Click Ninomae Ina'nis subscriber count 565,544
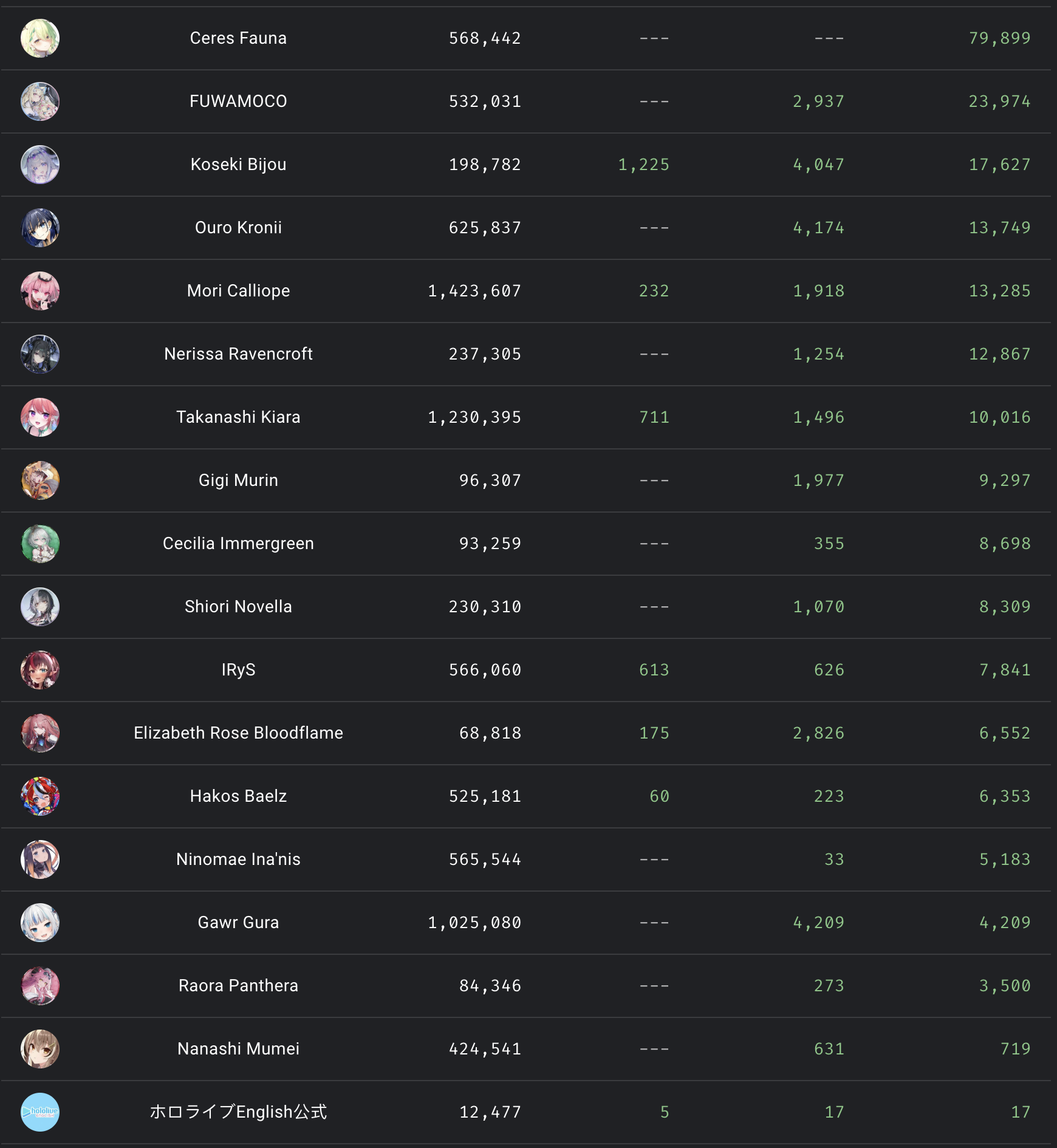This screenshot has height=1148, width=1057. coord(485,859)
